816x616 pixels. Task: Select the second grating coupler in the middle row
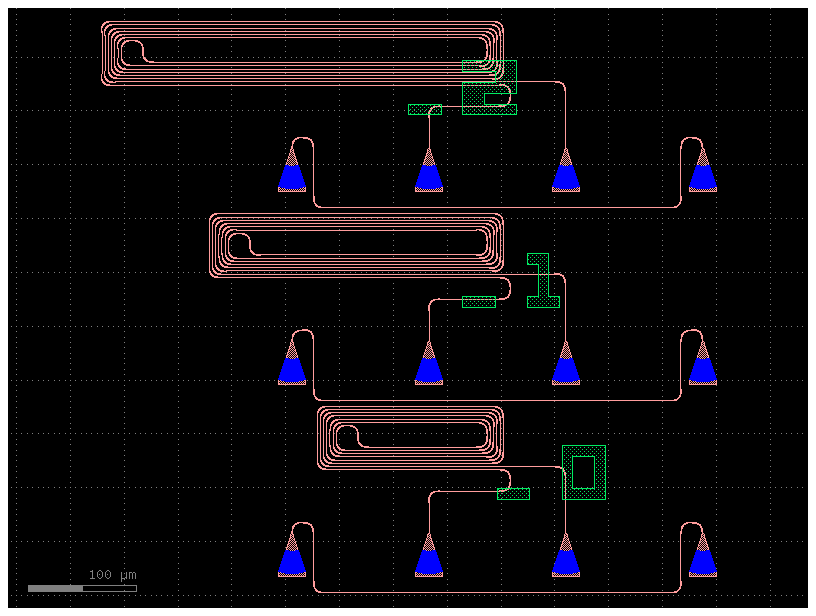(x=429, y=368)
